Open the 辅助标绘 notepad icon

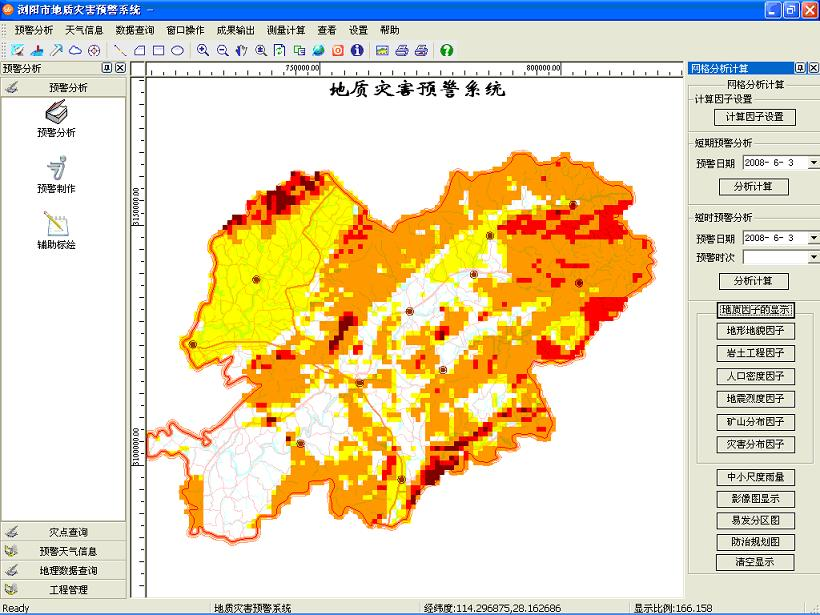[x=56, y=225]
